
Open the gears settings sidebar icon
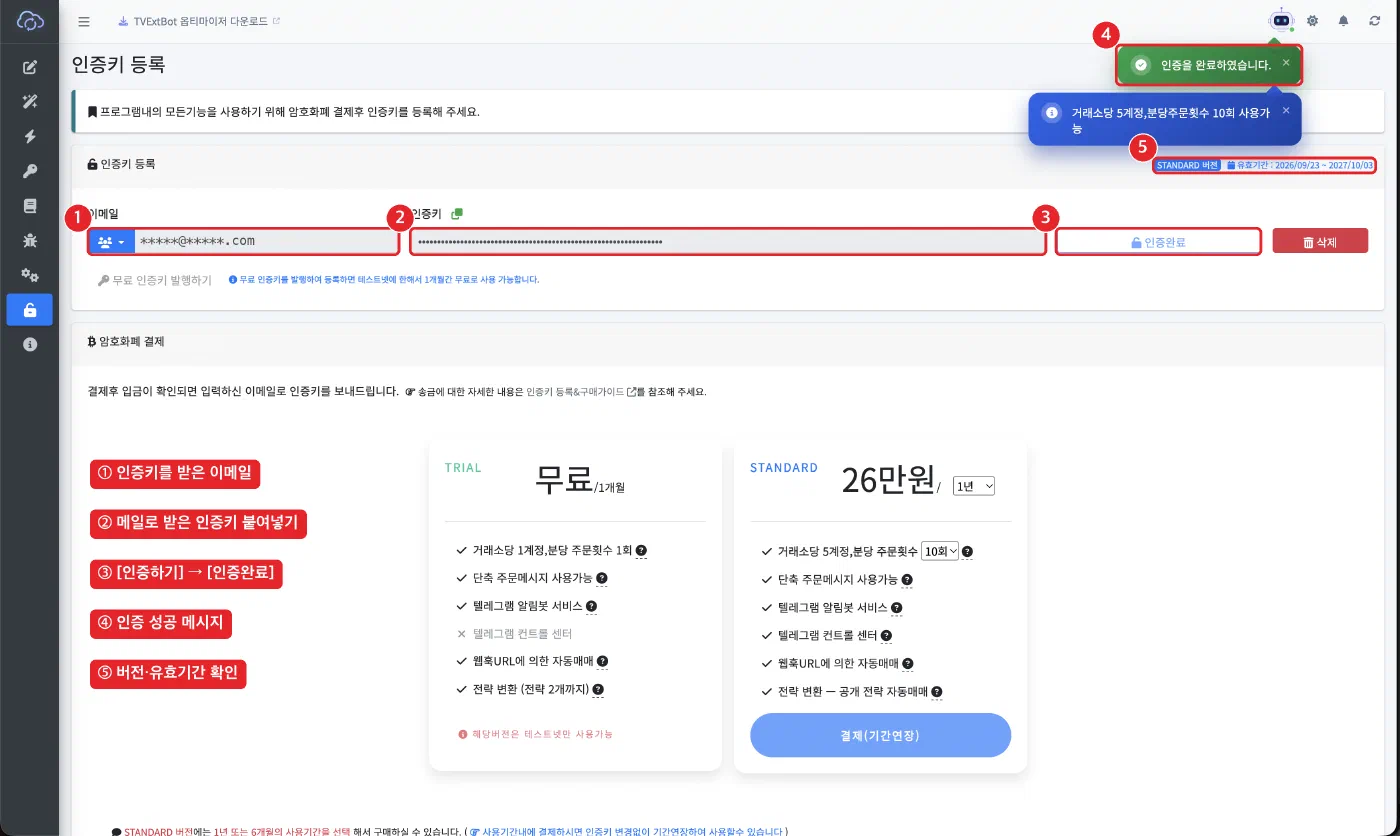tap(30, 275)
